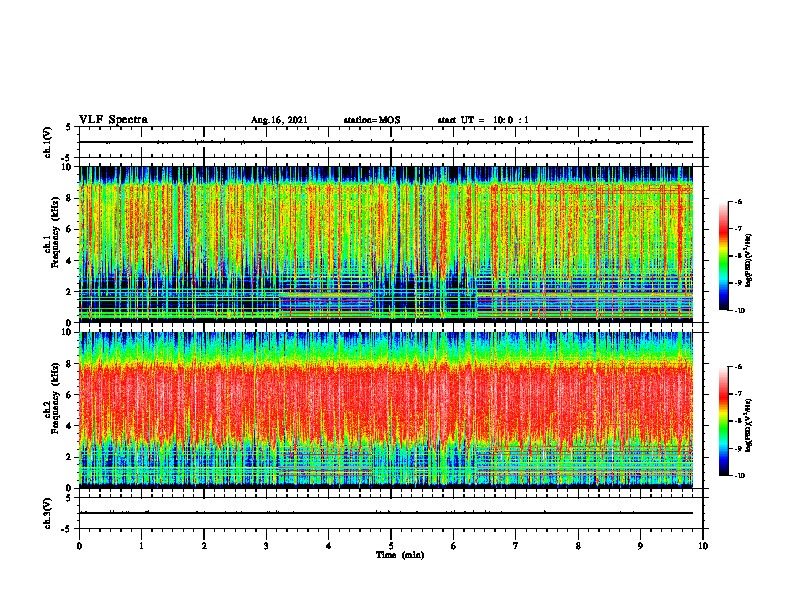Click the ch.2 spectrogram color scale bar
Screen dimensions: 792x612
pos(723,421)
